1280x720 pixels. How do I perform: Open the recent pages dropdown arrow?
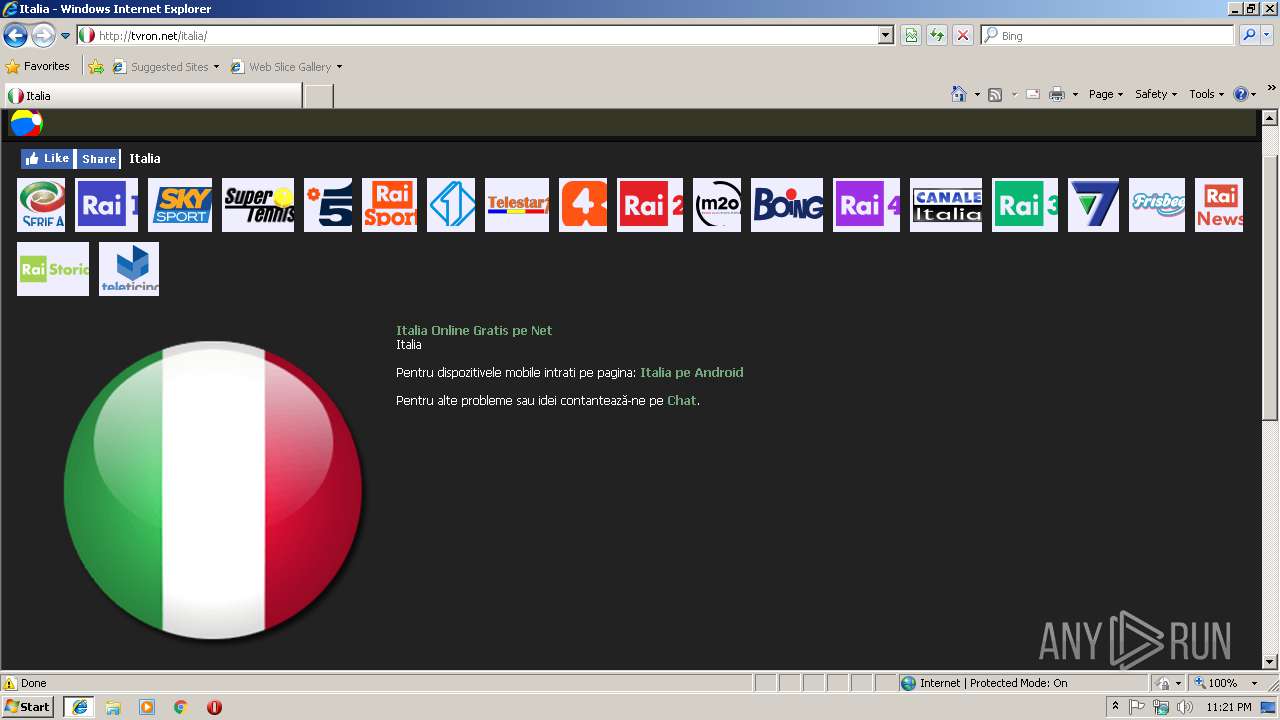point(65,36)
